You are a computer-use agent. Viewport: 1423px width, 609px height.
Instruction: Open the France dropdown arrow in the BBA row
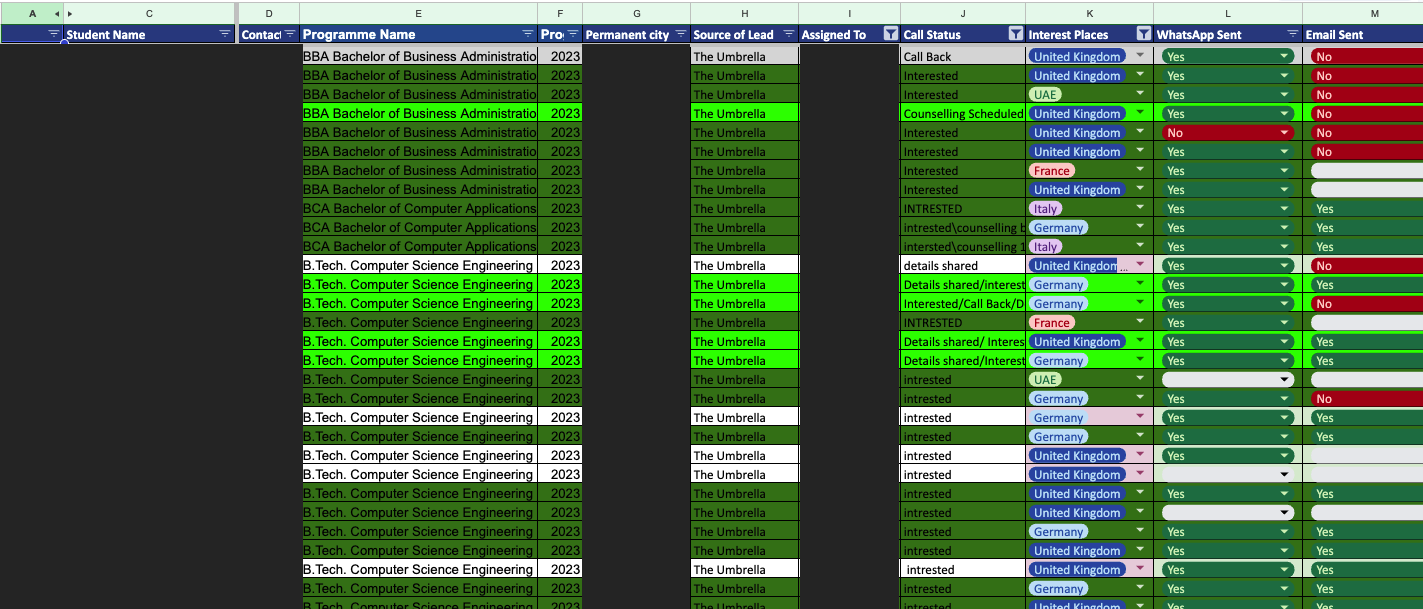1140,170
